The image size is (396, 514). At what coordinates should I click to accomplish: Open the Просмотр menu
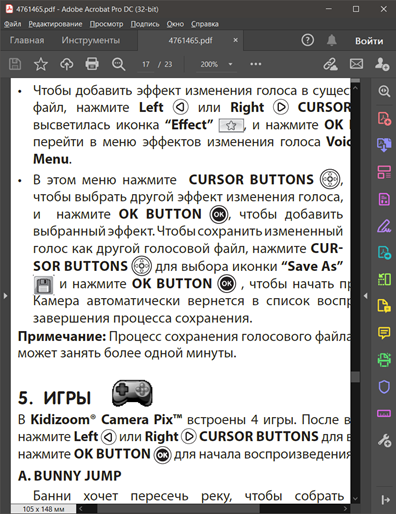(106, 24)
